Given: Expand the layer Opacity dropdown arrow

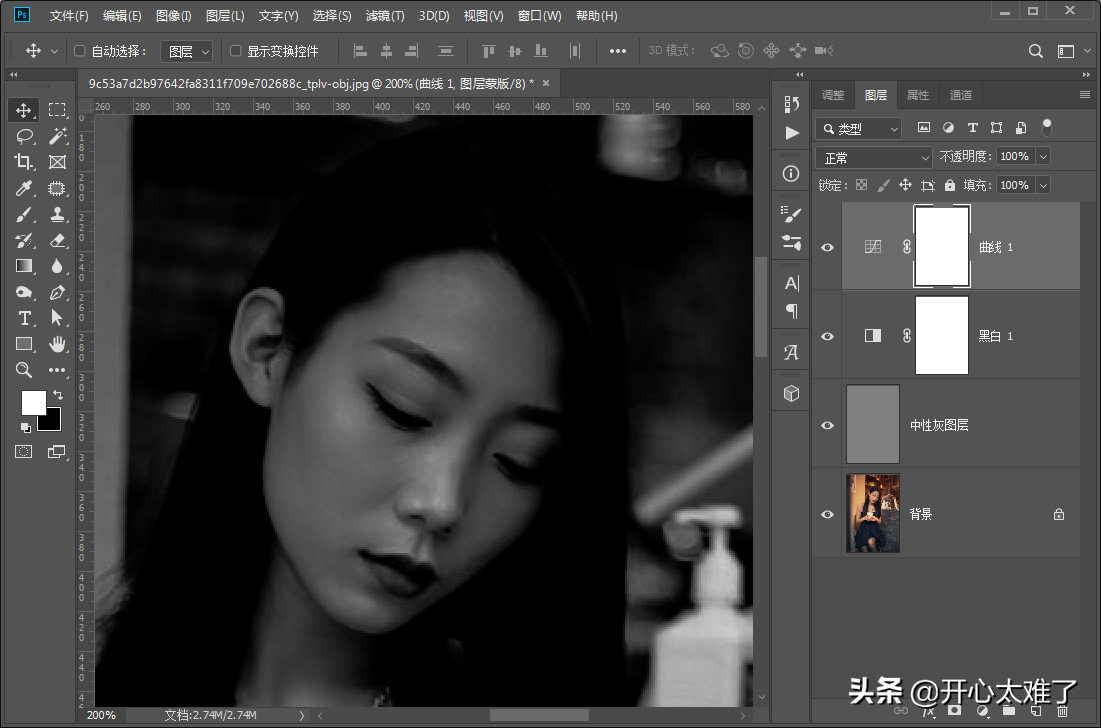Looking at the screenshot, I should point(1043,157).
